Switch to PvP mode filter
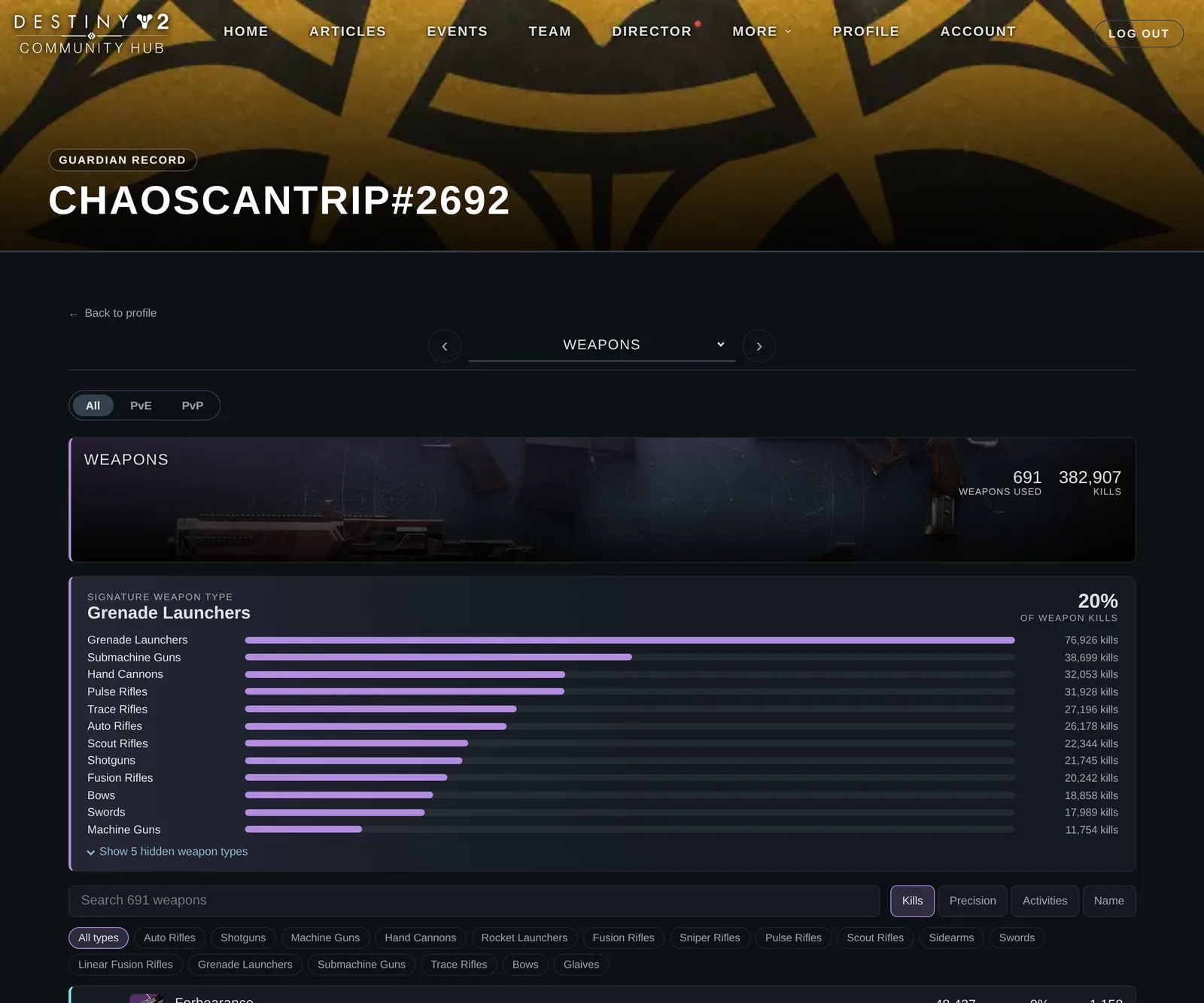 [x=193, y=406]
